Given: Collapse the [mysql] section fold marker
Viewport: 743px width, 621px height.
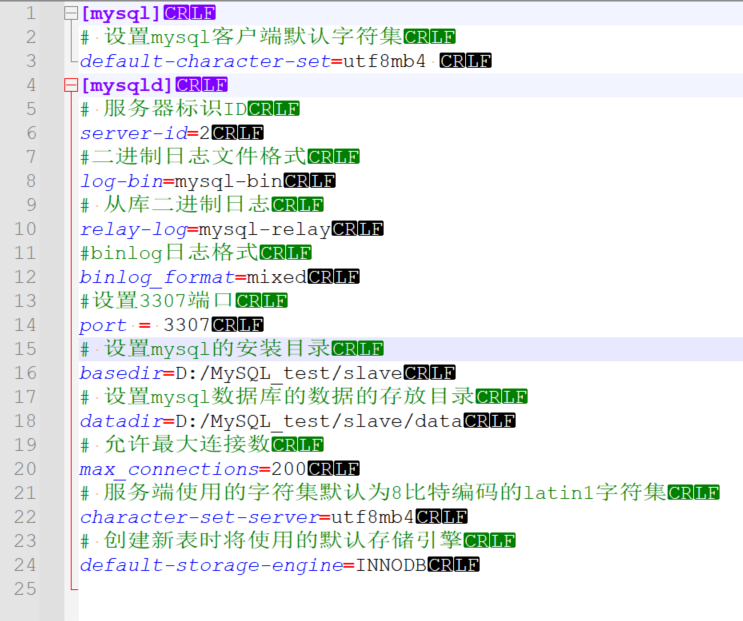Looking at the screenshot, I should [x=70, y=13].
